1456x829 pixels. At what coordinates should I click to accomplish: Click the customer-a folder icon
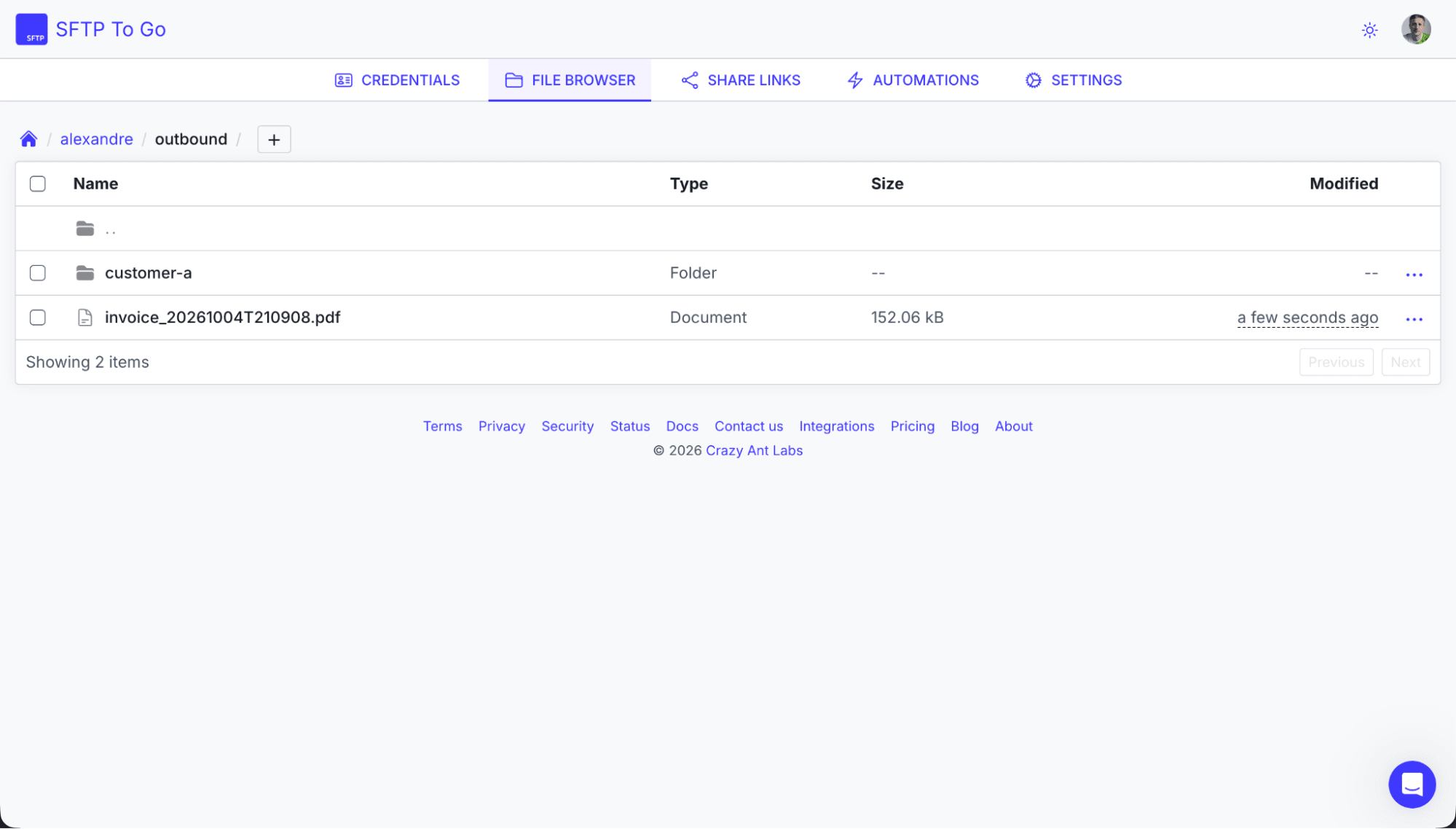pos(85,273)
